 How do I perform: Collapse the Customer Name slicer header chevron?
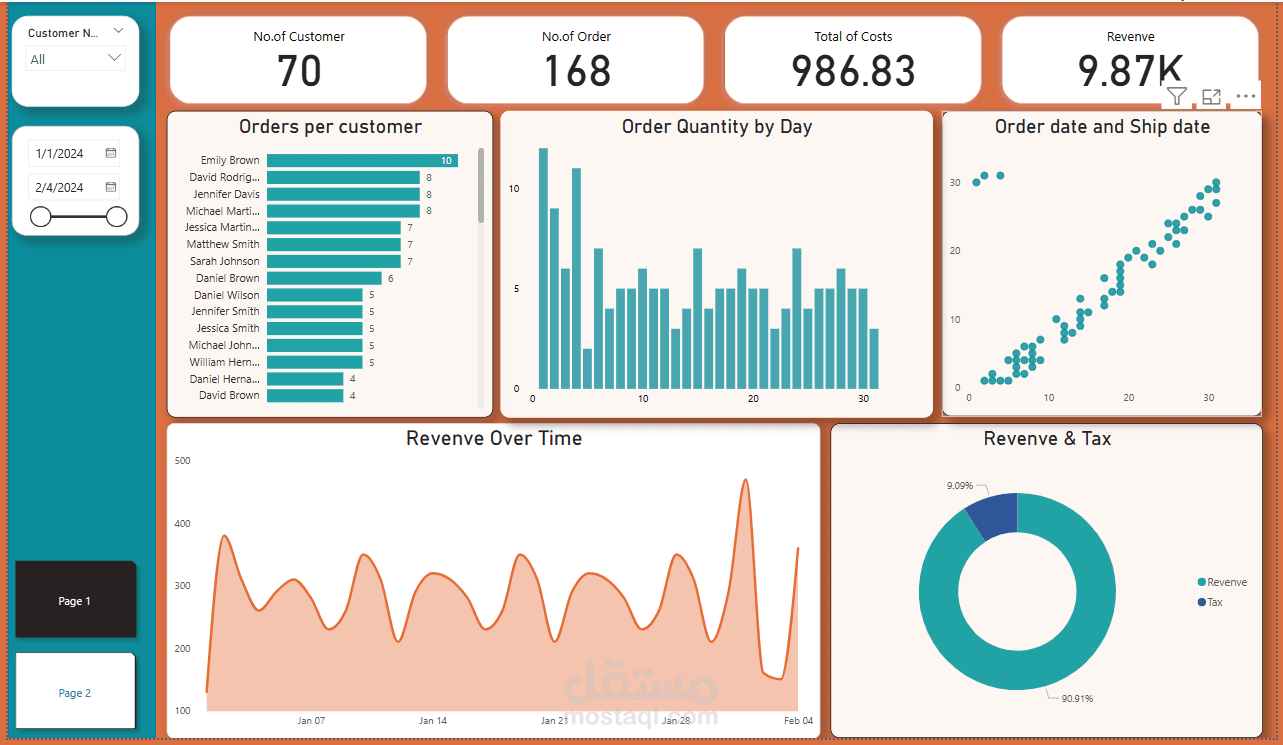[119, 31]
